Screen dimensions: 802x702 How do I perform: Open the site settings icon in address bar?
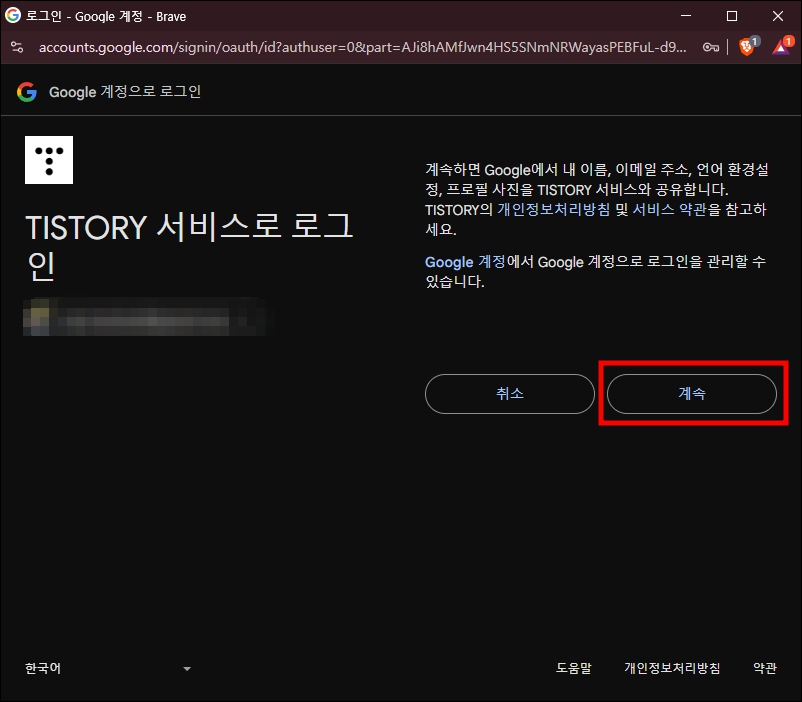17,47
